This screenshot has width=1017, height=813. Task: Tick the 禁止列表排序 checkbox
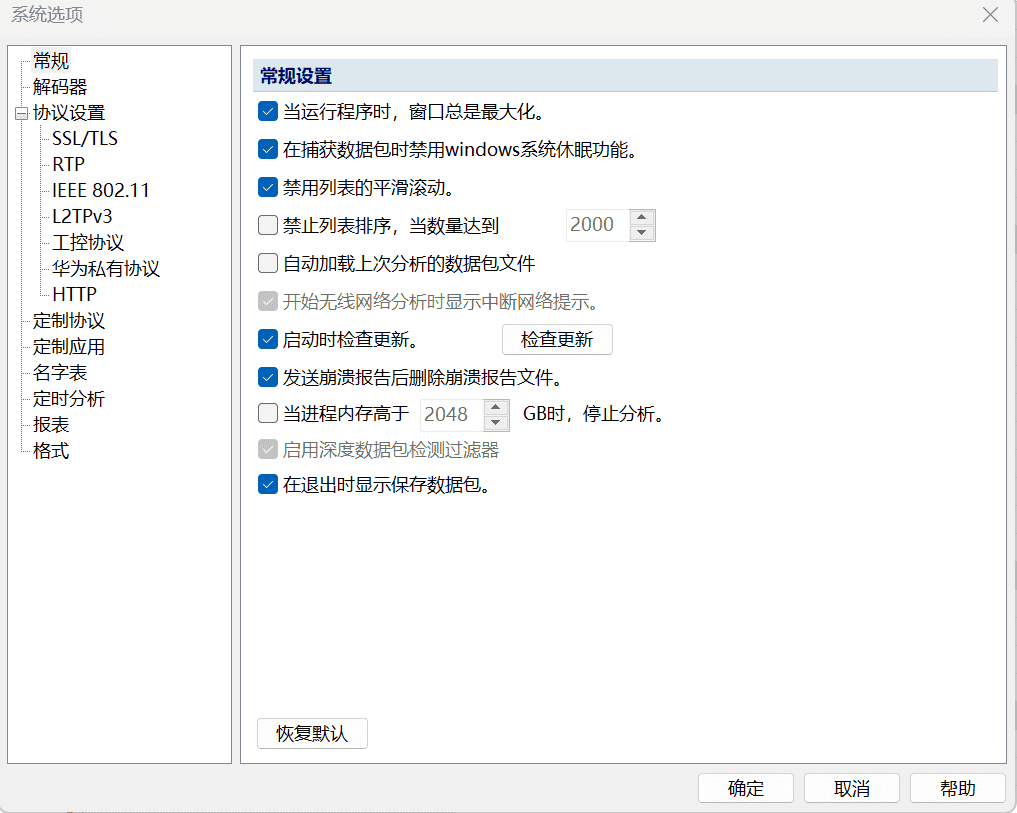tap(267, 225)
